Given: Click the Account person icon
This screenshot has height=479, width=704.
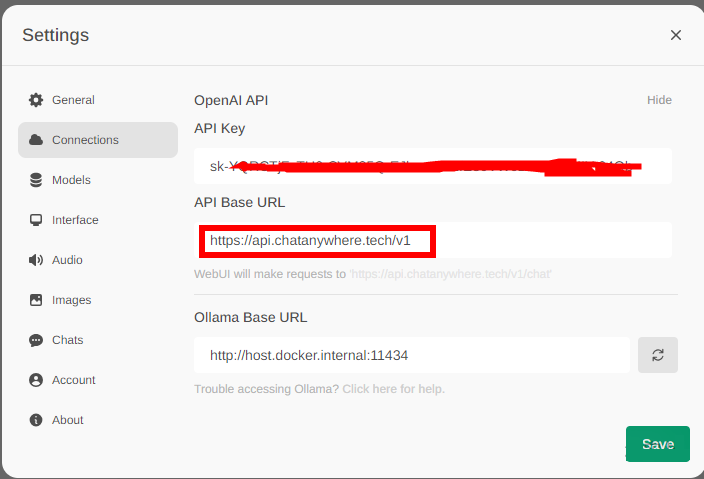Looking at the screenshot, I should pos(36,380).
